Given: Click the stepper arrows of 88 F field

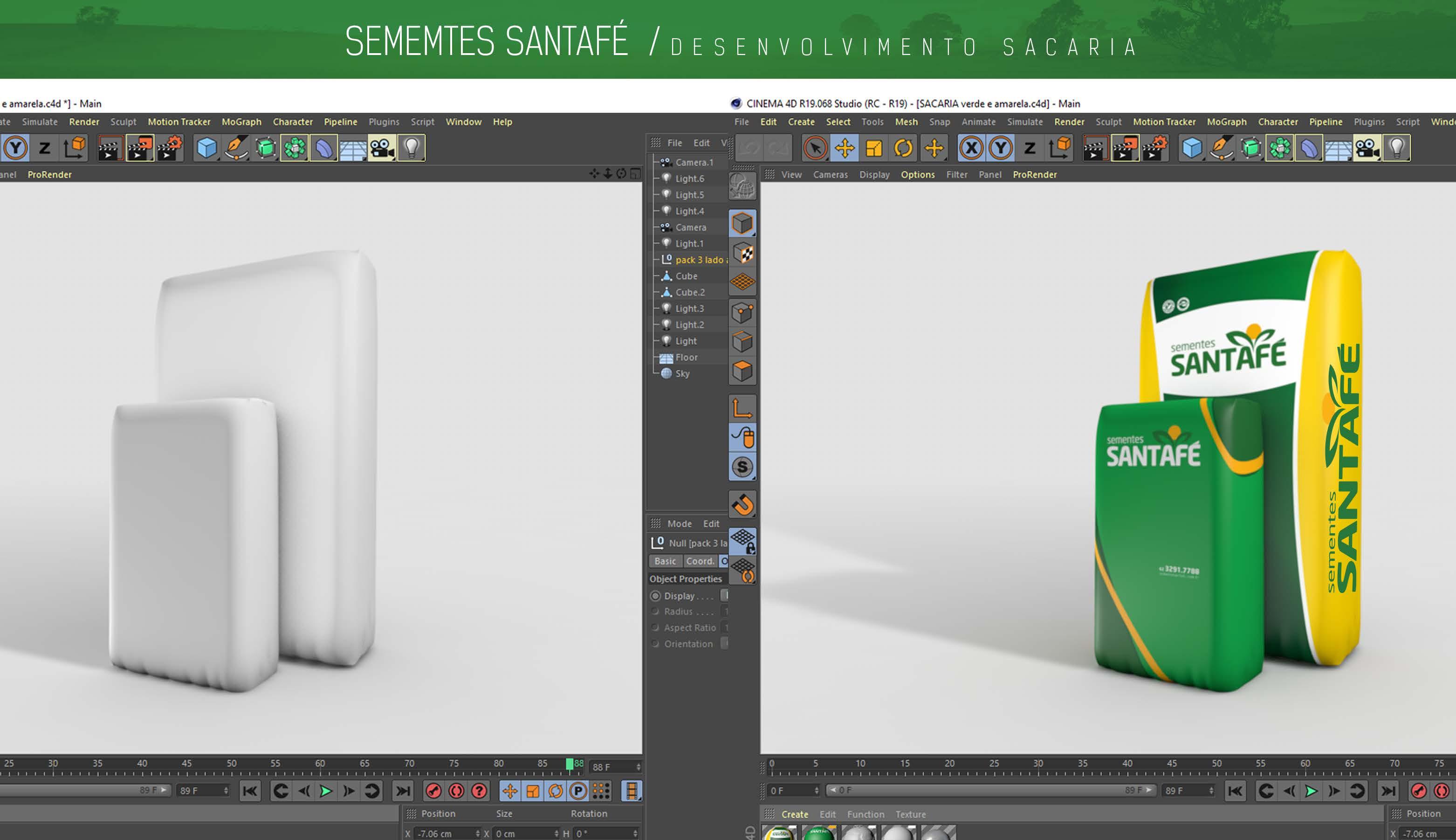Looking at the screenshot, I should tap(639, 767).
